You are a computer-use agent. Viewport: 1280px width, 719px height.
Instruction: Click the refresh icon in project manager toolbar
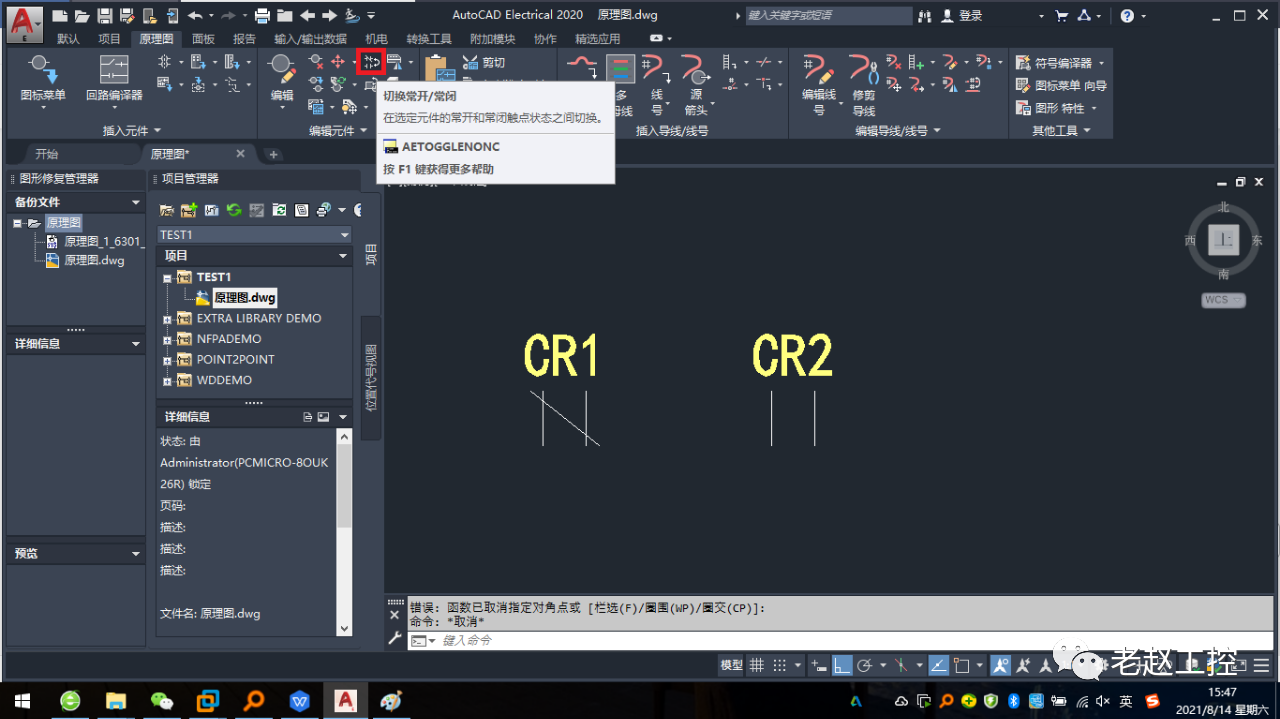coord(234,210)
